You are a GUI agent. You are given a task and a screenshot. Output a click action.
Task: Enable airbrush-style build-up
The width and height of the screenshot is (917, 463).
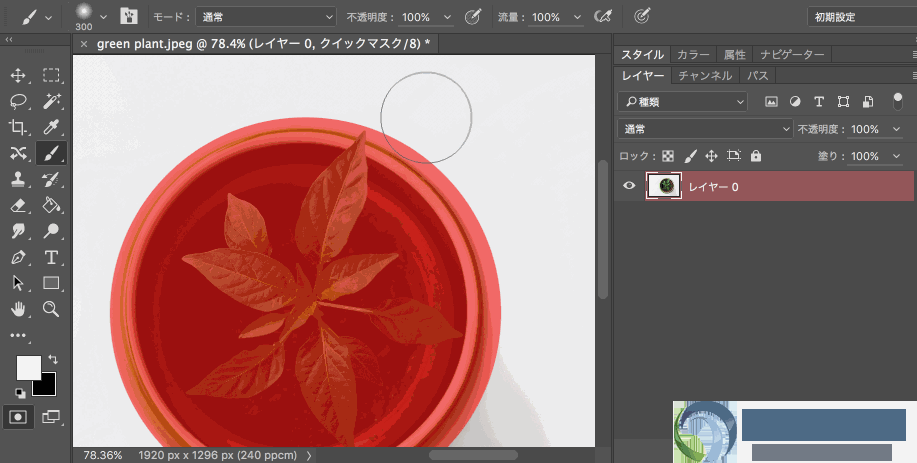click(x=602, y=17)
